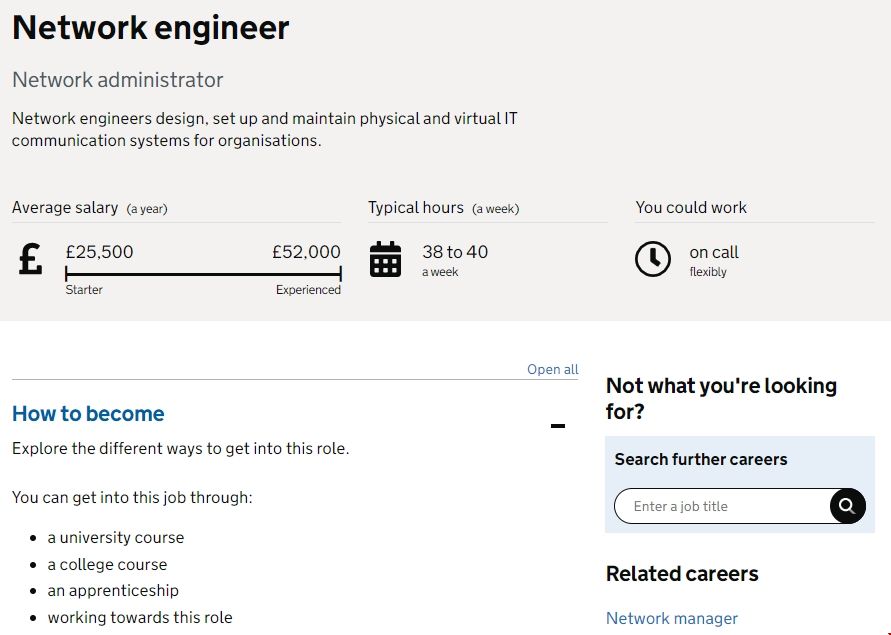Collapse section with the minus icon
This screenshot has width=891, height=635.
(x=558, y=427)
